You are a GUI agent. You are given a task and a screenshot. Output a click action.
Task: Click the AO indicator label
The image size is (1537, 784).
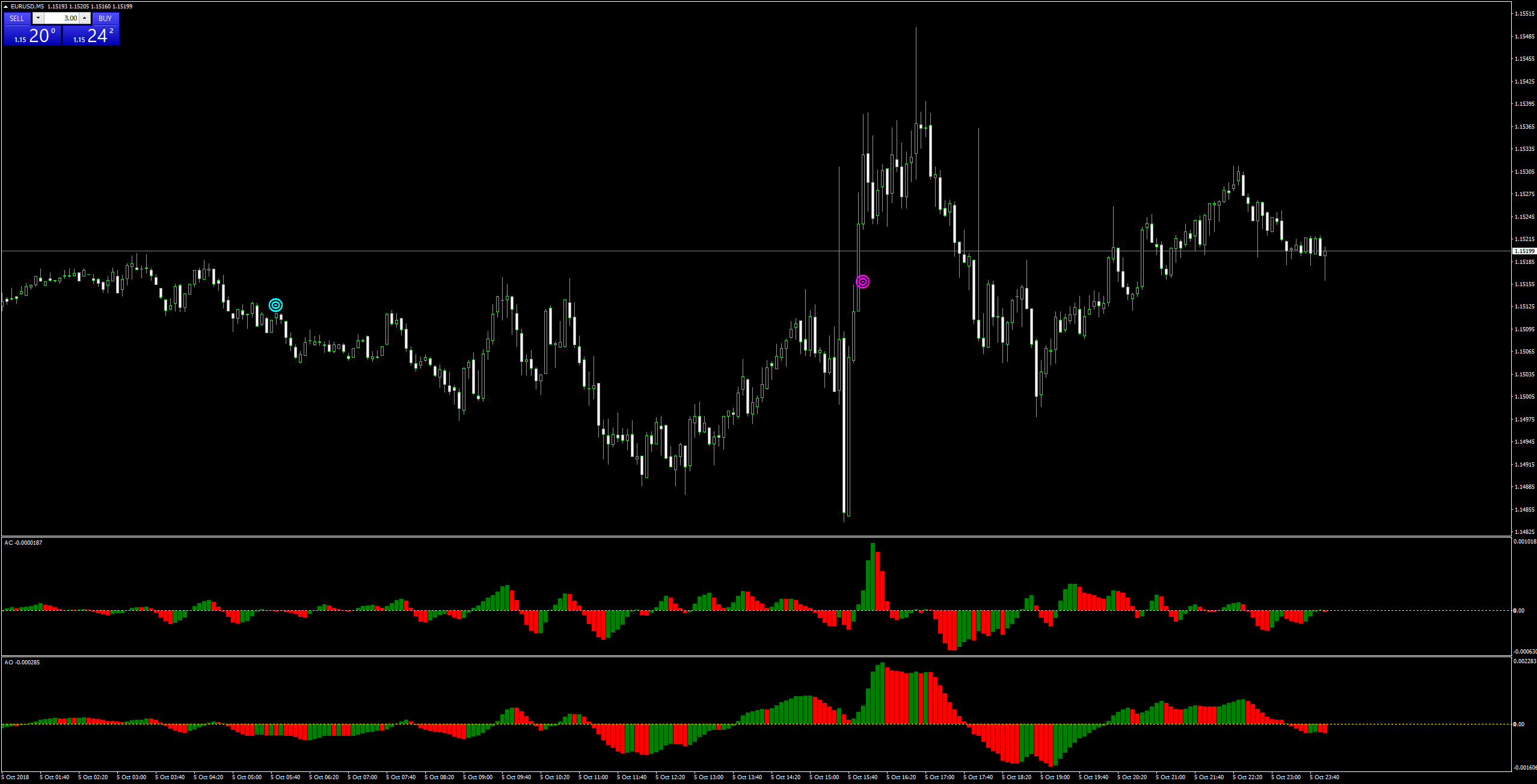[x=22, y=663]
